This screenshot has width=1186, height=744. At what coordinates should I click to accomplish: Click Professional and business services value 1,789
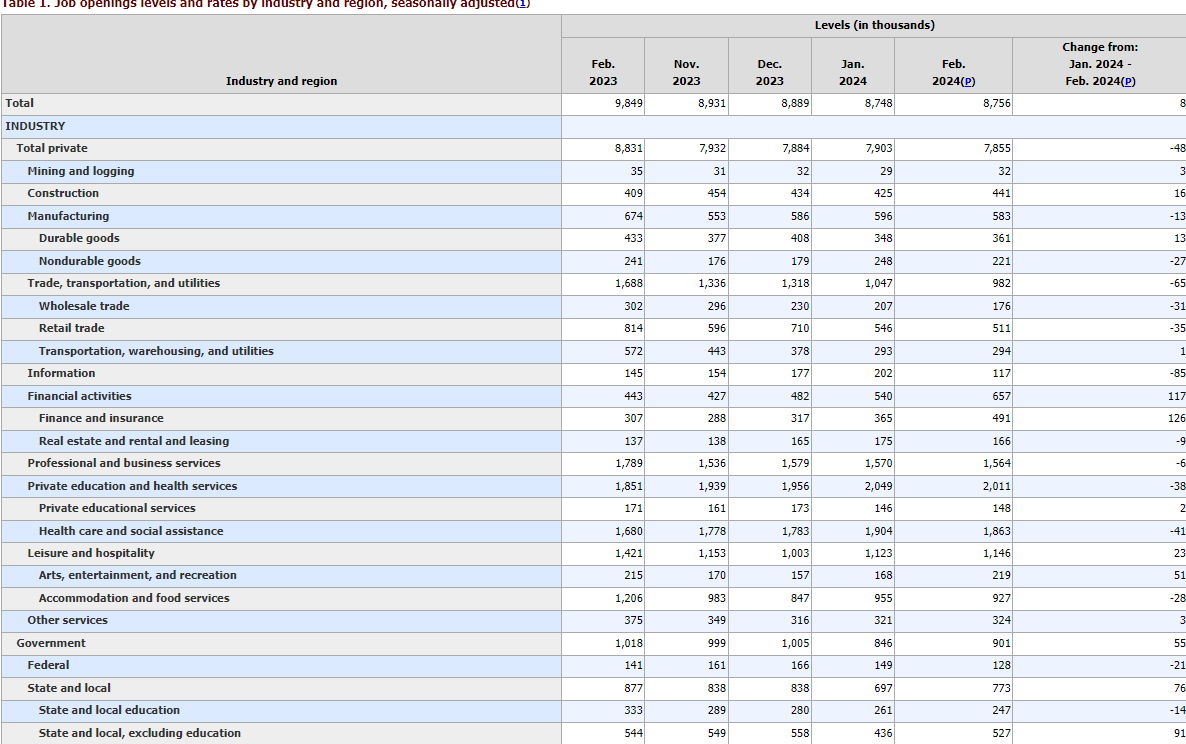coord(629,463)
